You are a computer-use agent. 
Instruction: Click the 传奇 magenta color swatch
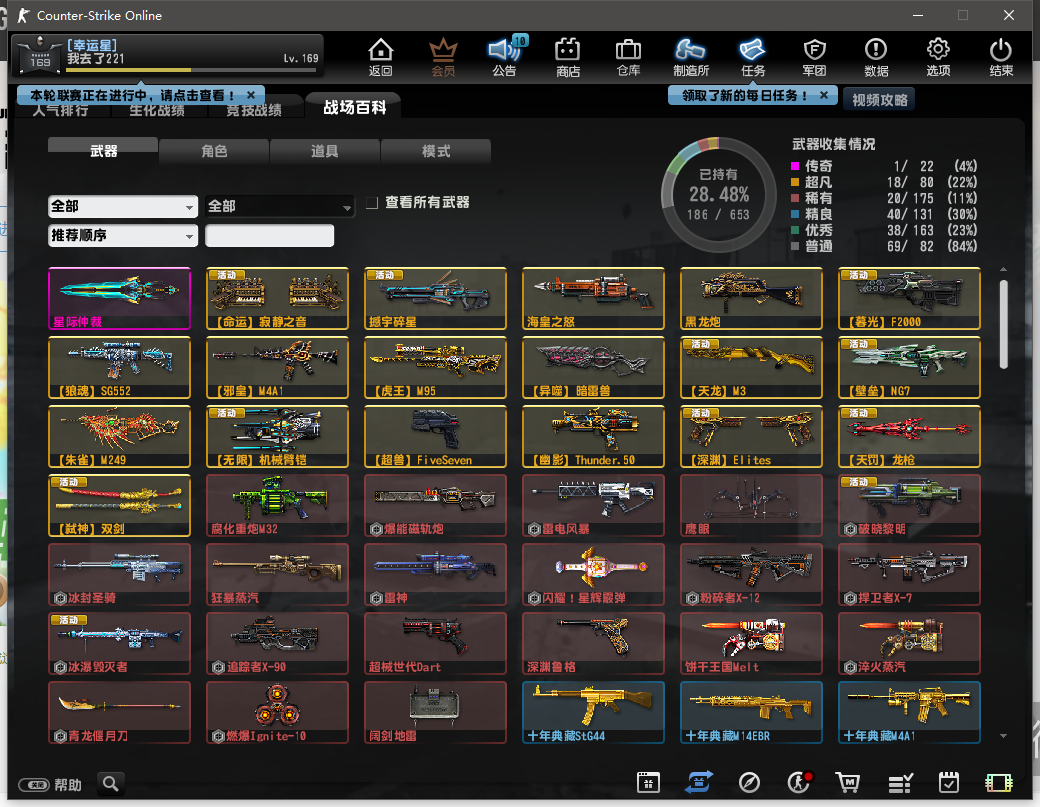tap(795, 166)
